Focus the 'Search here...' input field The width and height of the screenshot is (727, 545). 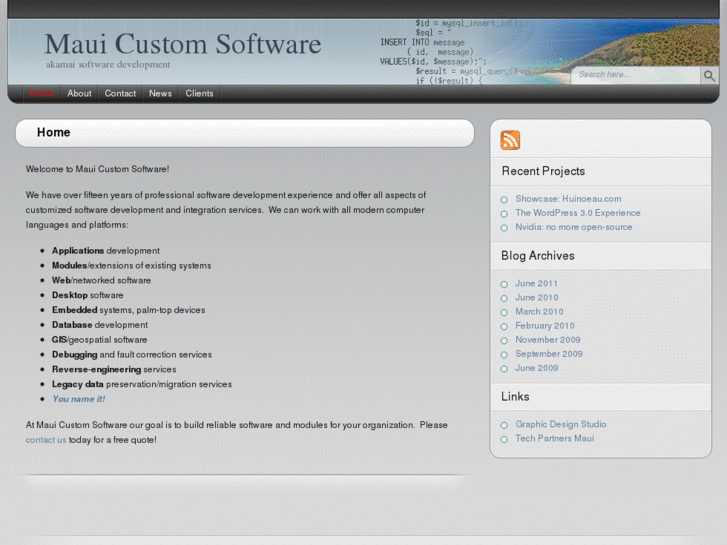tap(635, 75)
